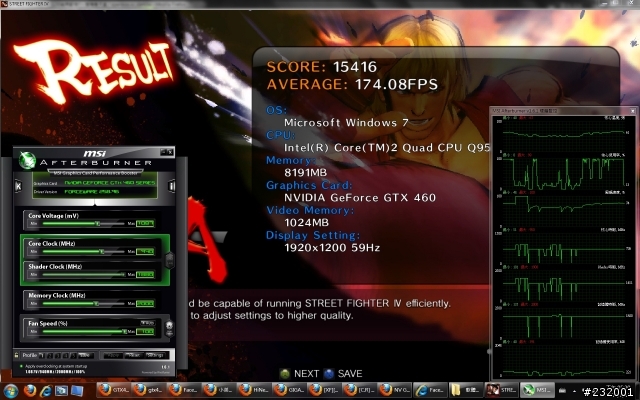Screen dimensions: 640x400
Task: Click the SCORE: 15416 text
Action: pos(322,67)
